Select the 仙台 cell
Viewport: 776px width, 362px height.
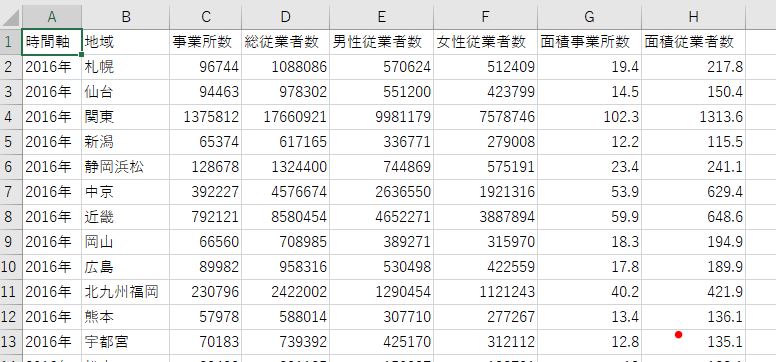[126, 92]
